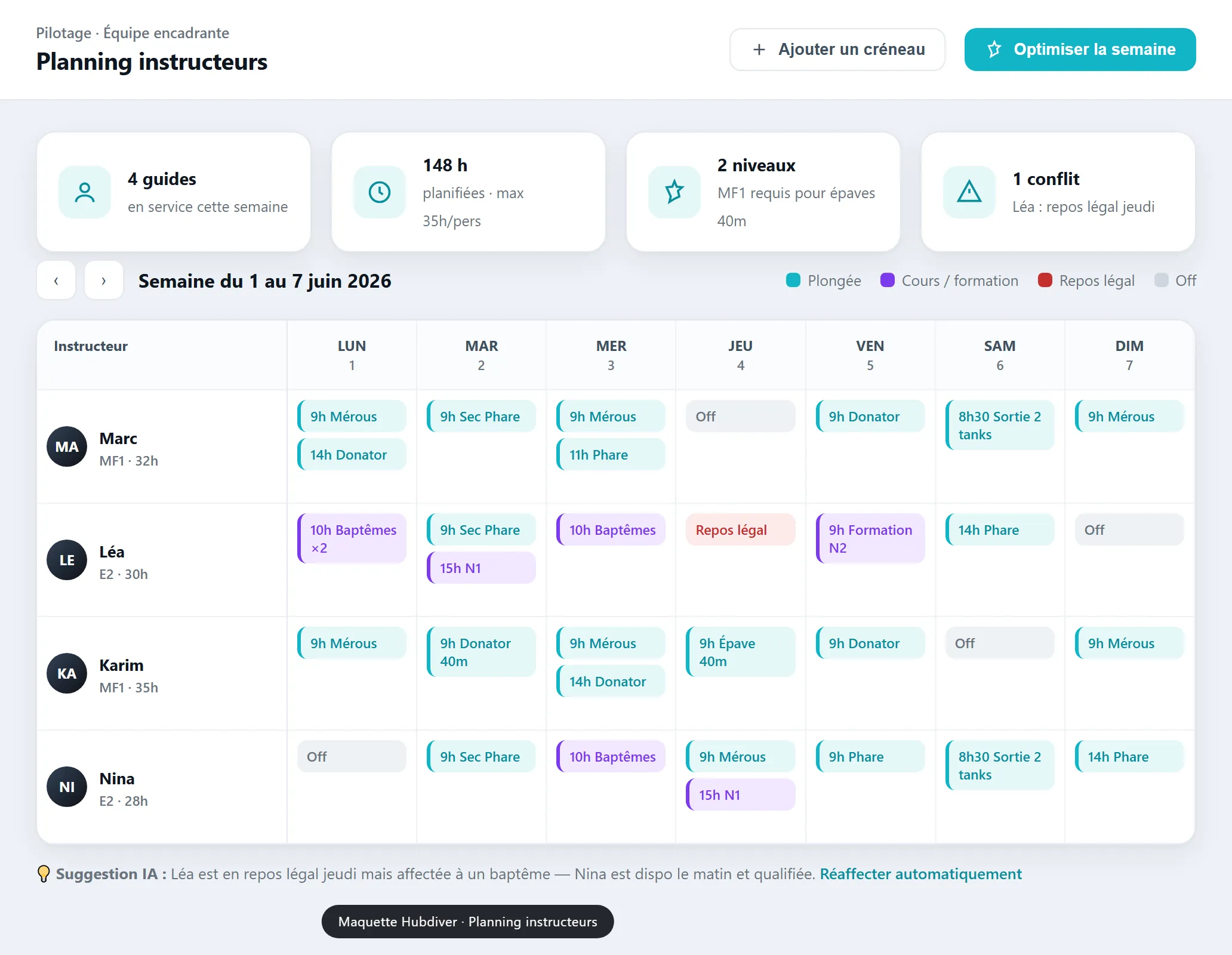Open Karim's Wednesday 14h Donator slot
The height and width of the screenshot is (955, 1232).
(x=611, y=682)
